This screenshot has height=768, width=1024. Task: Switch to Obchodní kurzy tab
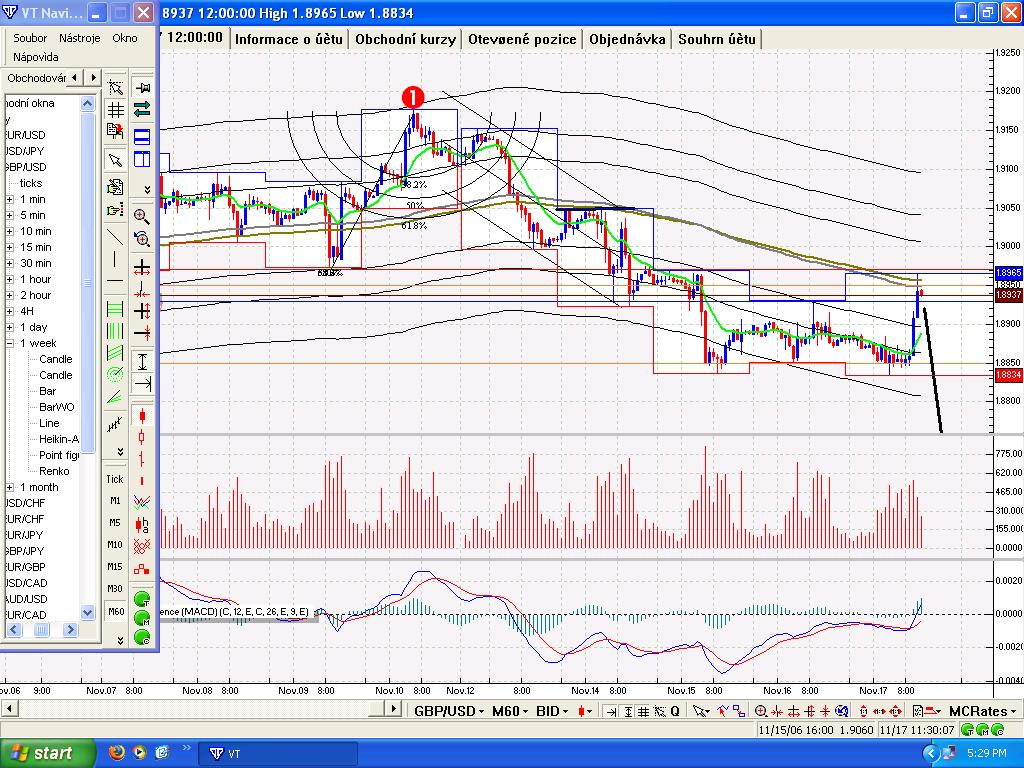[x=406, y=39]
